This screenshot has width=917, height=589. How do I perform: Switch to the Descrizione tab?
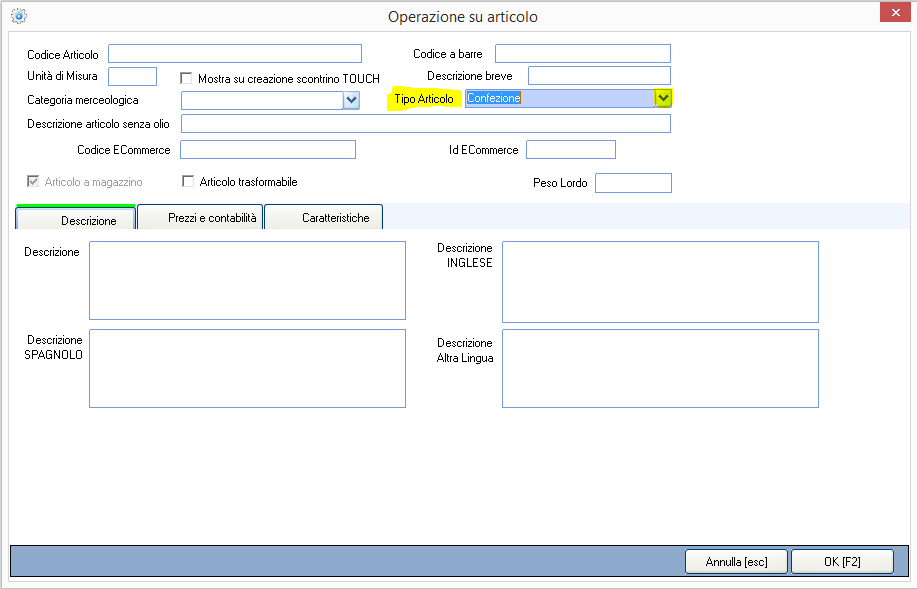[x=76, y=218]
